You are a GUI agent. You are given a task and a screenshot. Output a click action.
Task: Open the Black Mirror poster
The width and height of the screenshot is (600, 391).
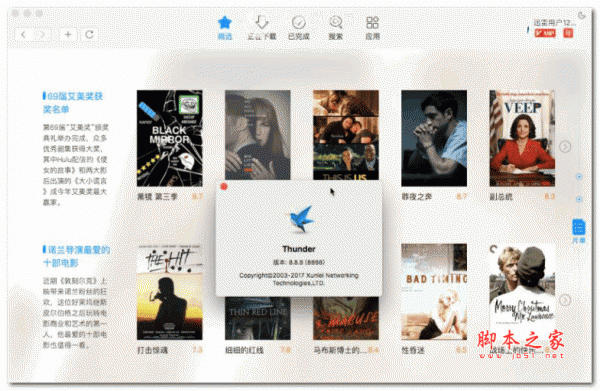(x=170, y=138)
